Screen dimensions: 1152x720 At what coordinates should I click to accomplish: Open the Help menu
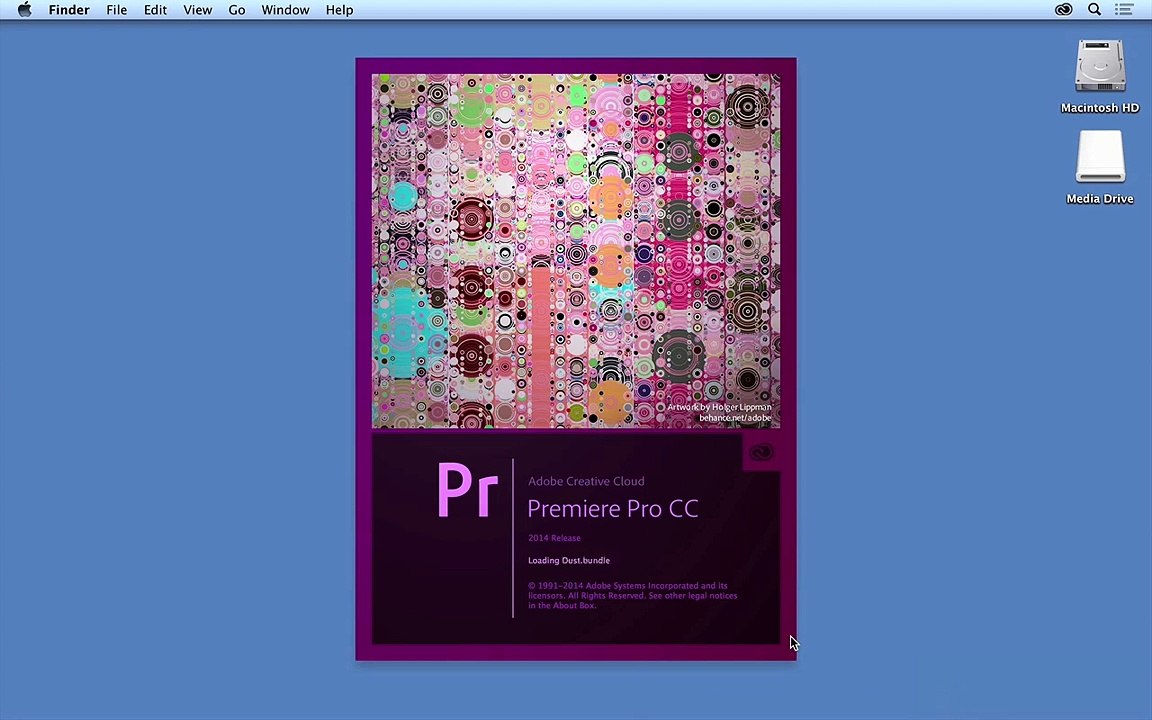339,10
